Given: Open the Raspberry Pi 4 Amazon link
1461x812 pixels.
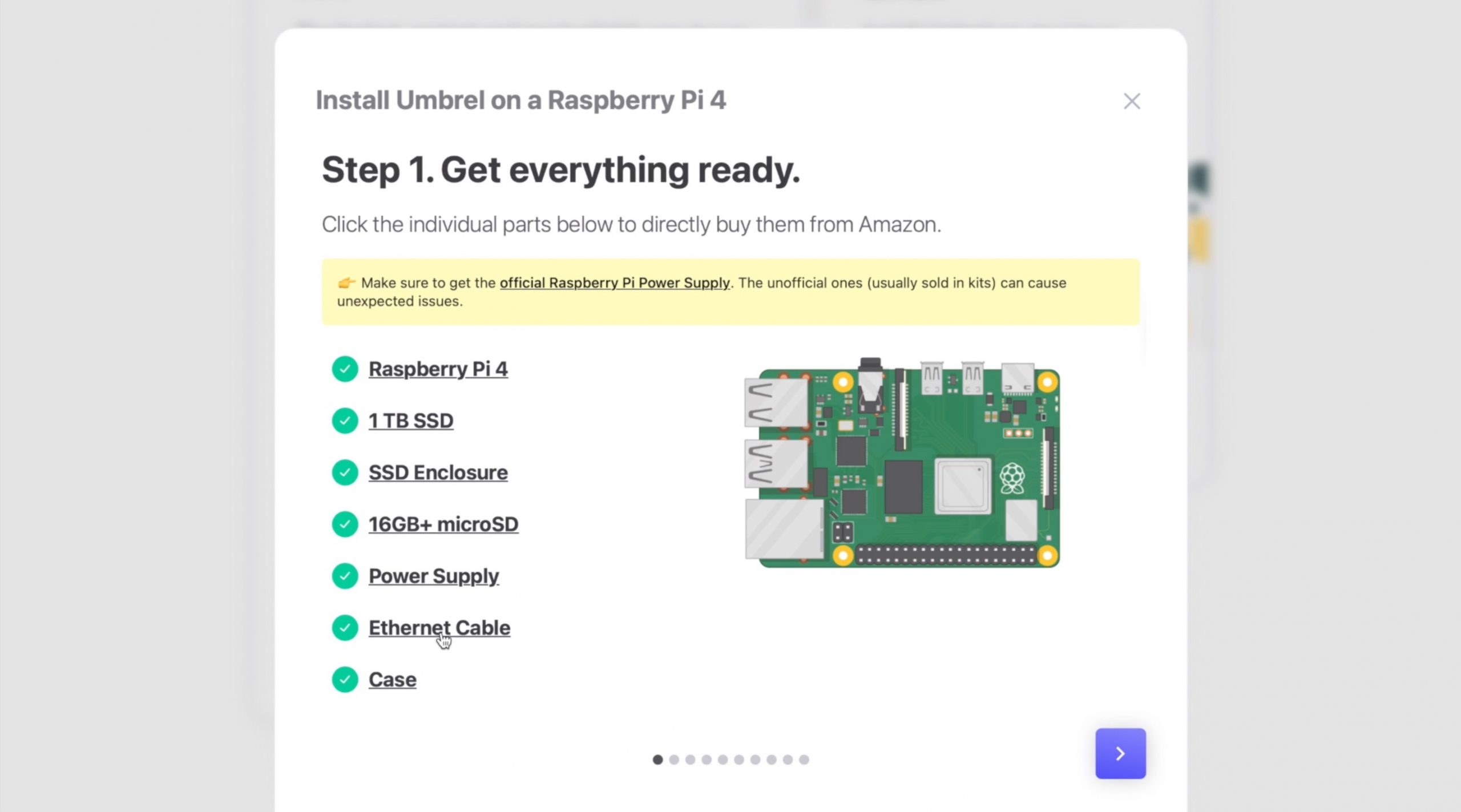Looking at the screenshot, I should pos(438,369).
